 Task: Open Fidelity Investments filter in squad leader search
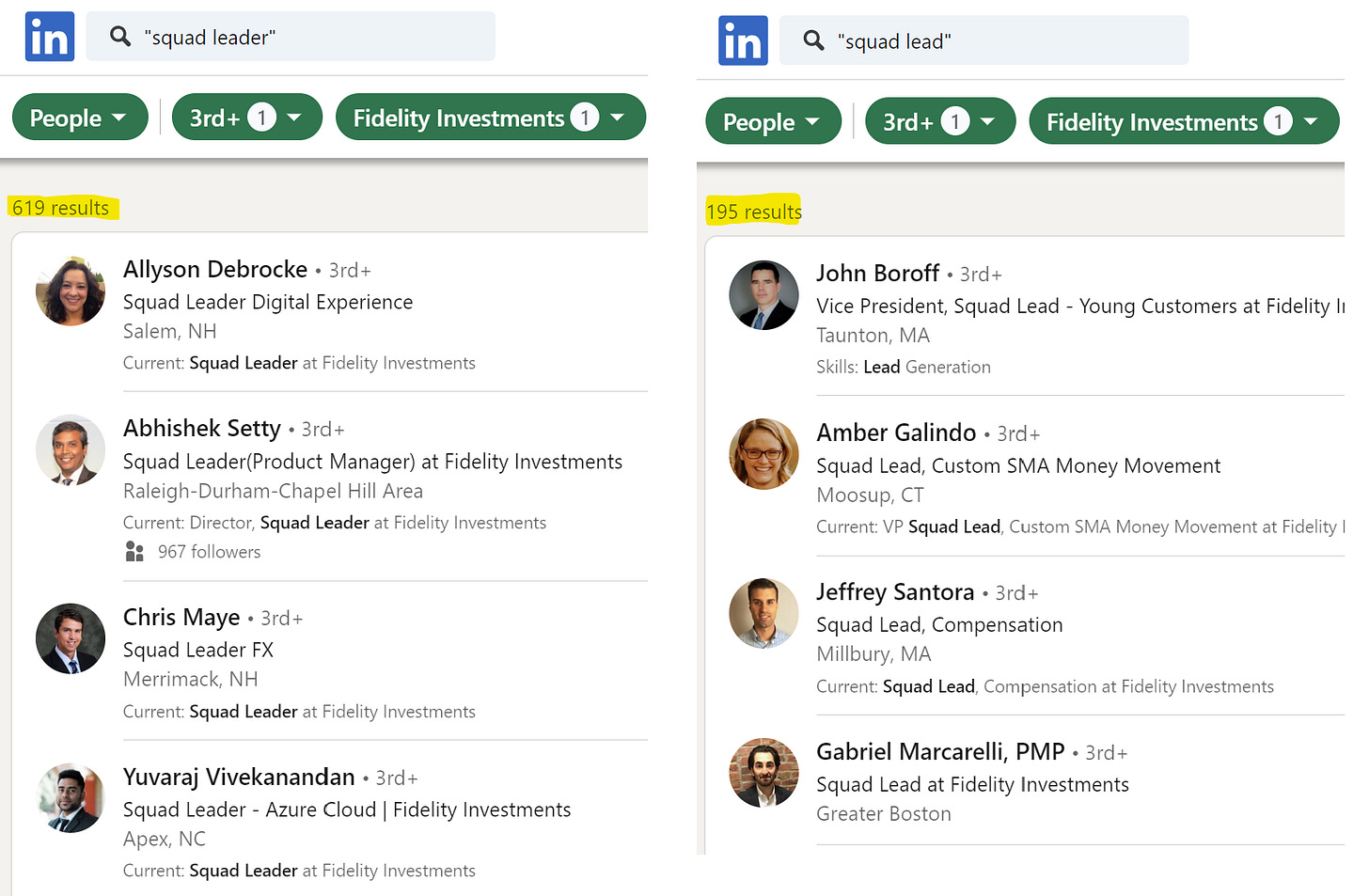click(491, 118)
